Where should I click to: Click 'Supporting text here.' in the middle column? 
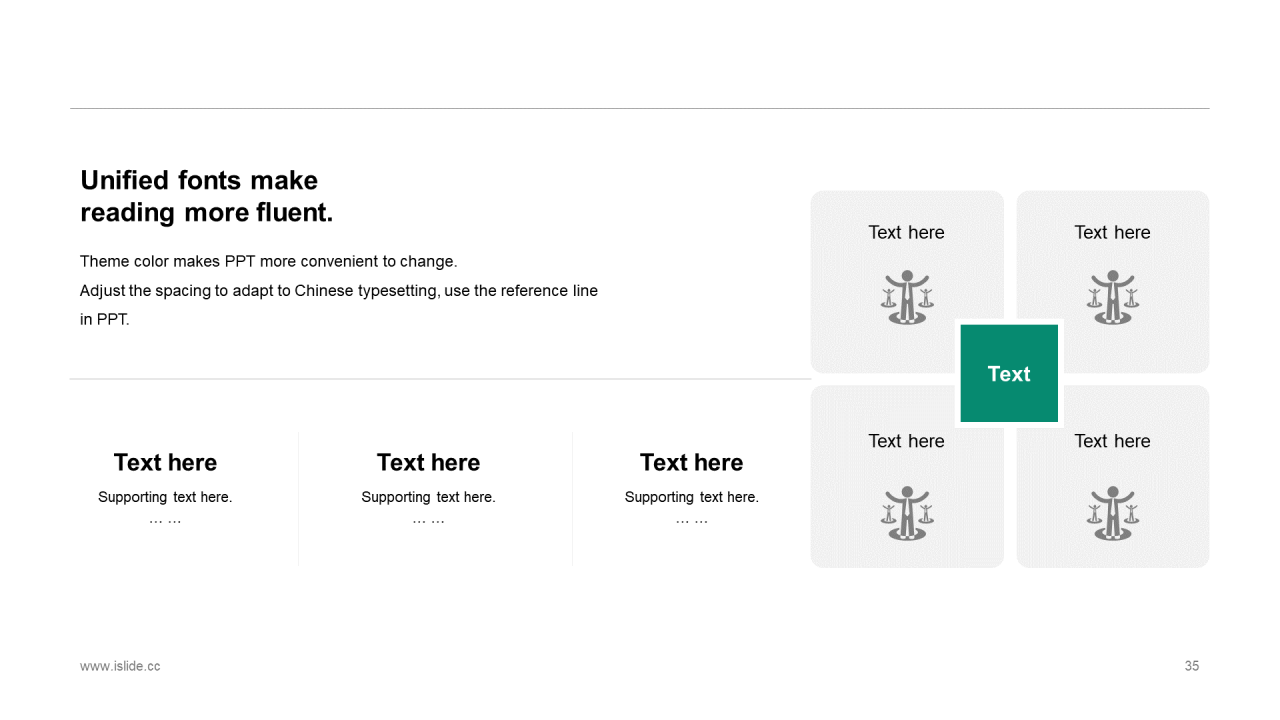[x=428, y=497]
